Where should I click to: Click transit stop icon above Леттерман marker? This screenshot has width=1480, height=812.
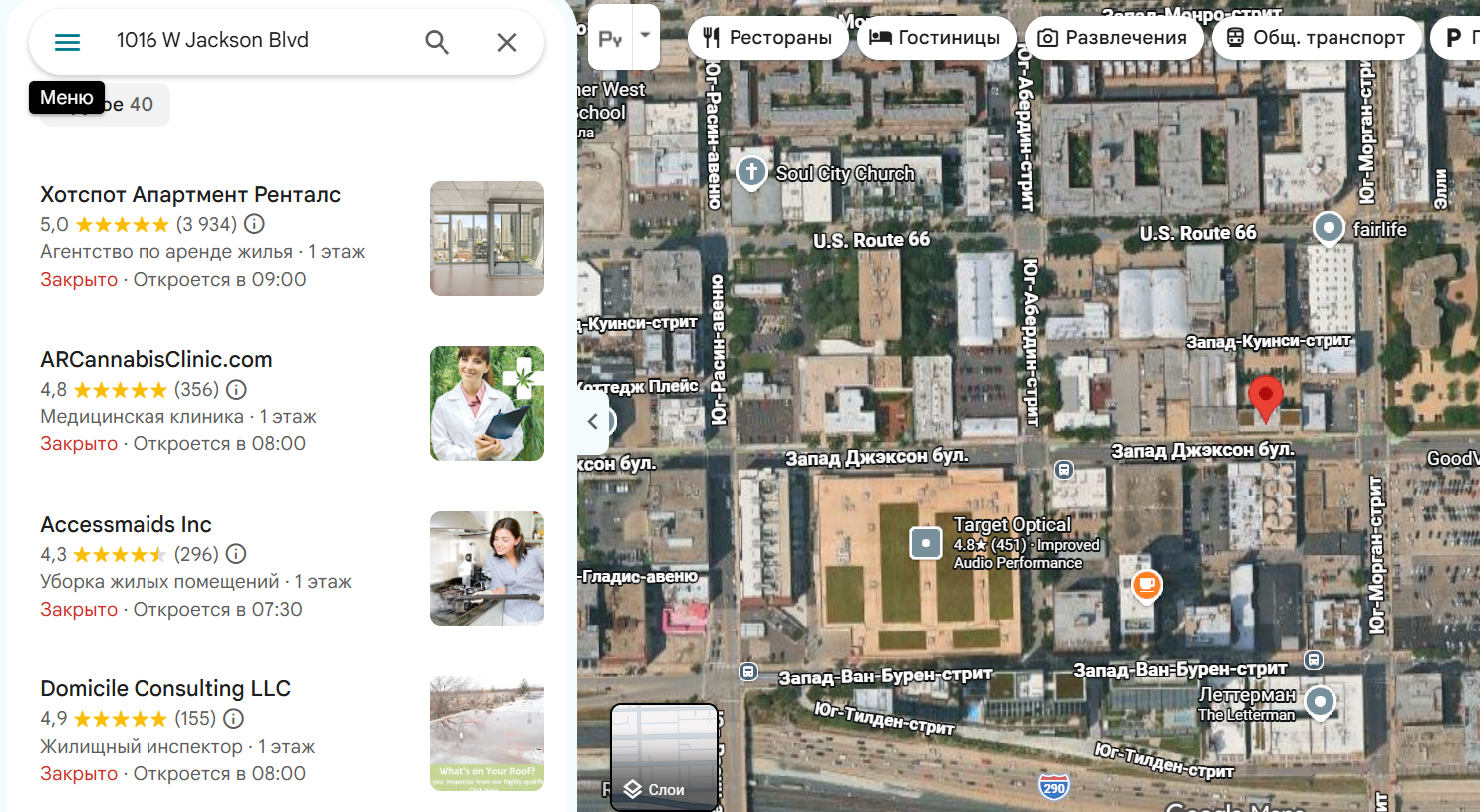click(x=1314, y=660)
